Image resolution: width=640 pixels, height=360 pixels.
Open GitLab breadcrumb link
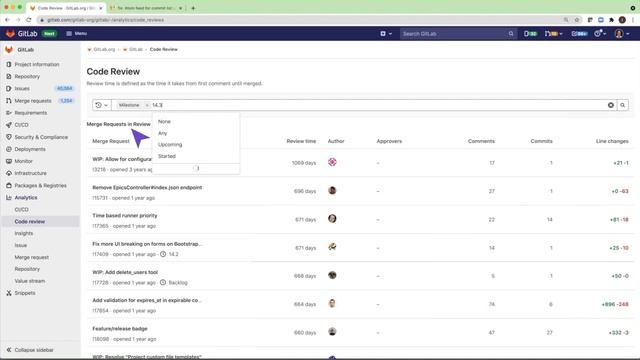pyautogui.click(x=136, y=49)
